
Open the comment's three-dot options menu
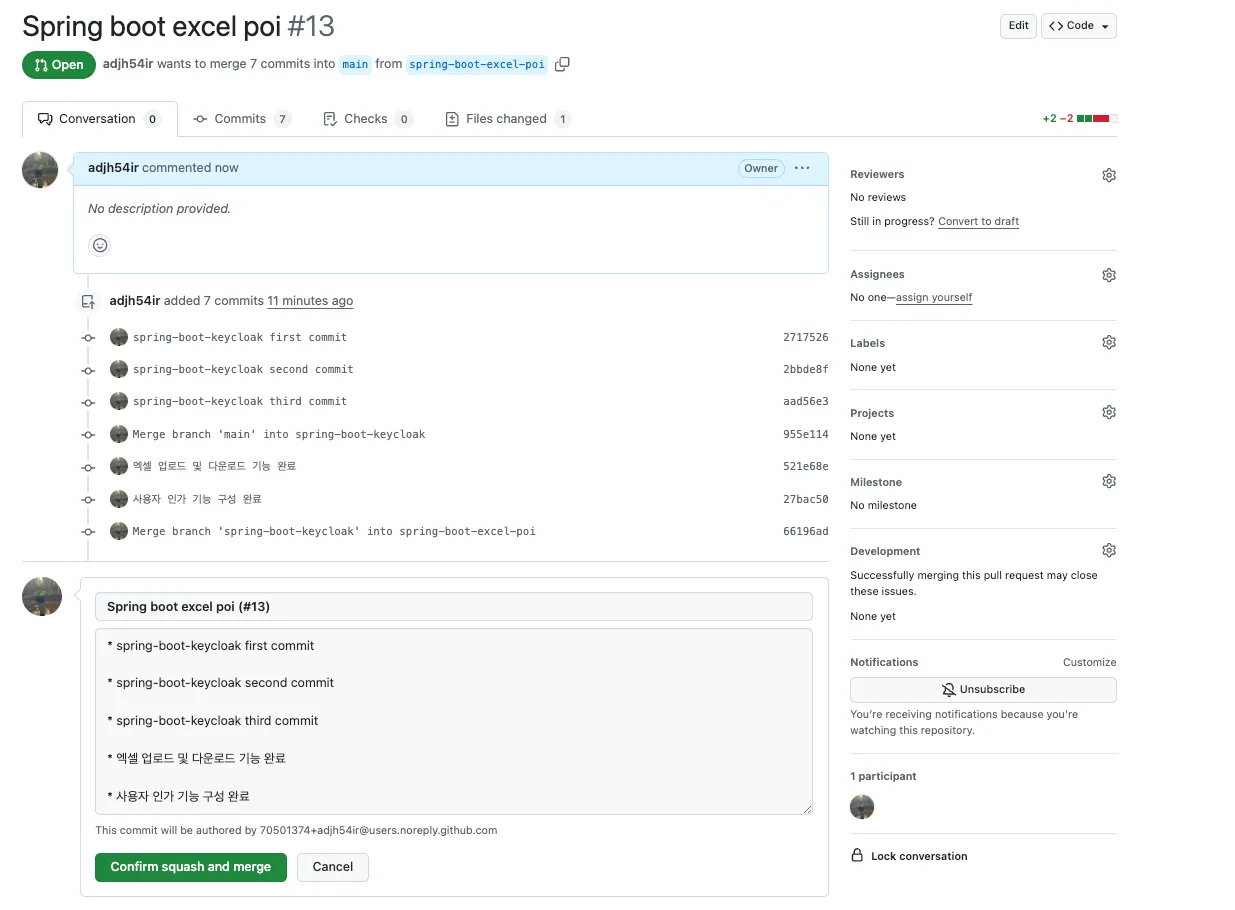[802, 168]
